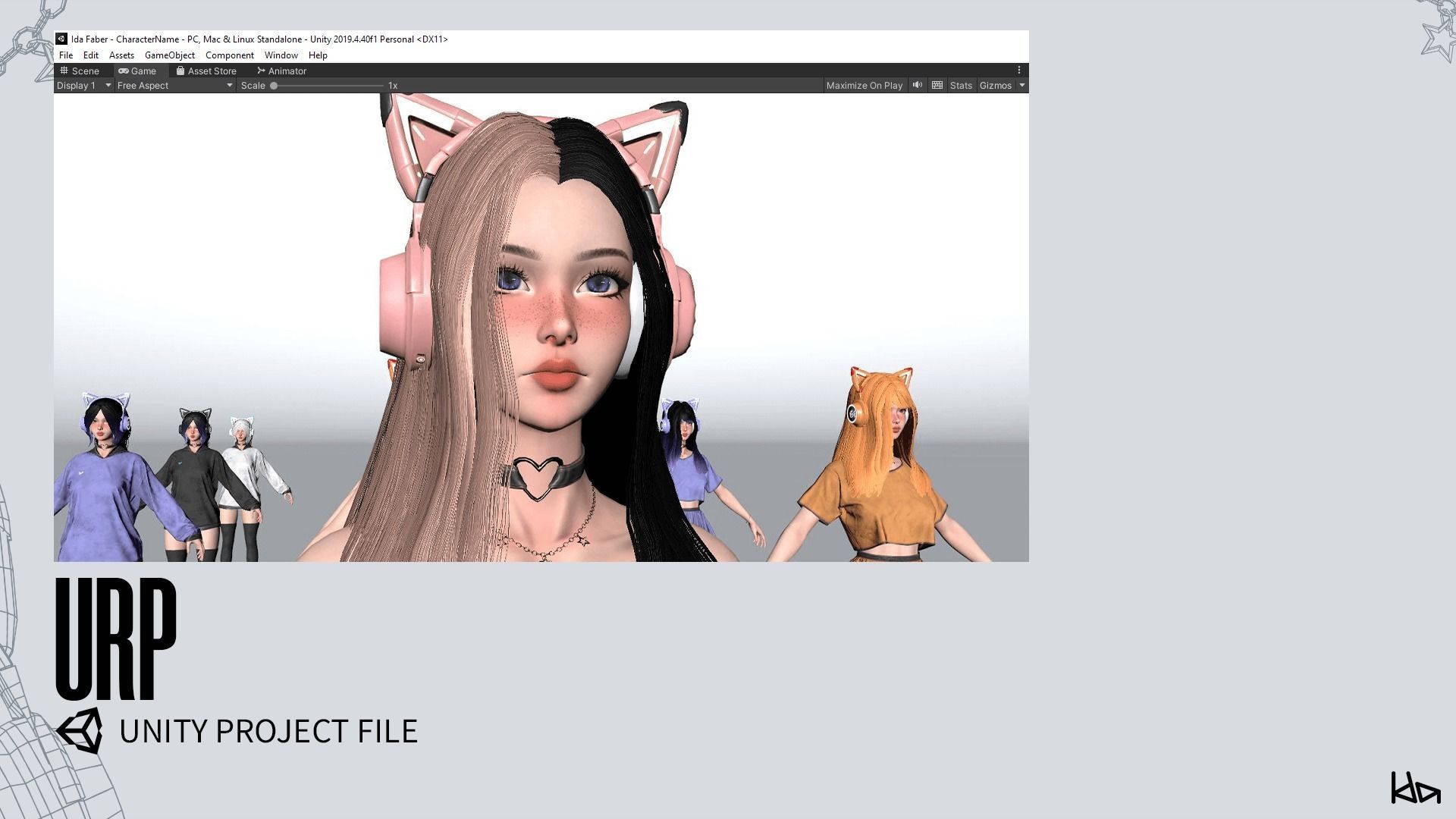This screenshot has height=819, width=1456.
Task: Expand the Free Aspect ratio dropdown
Action: [x=174, y=86]
